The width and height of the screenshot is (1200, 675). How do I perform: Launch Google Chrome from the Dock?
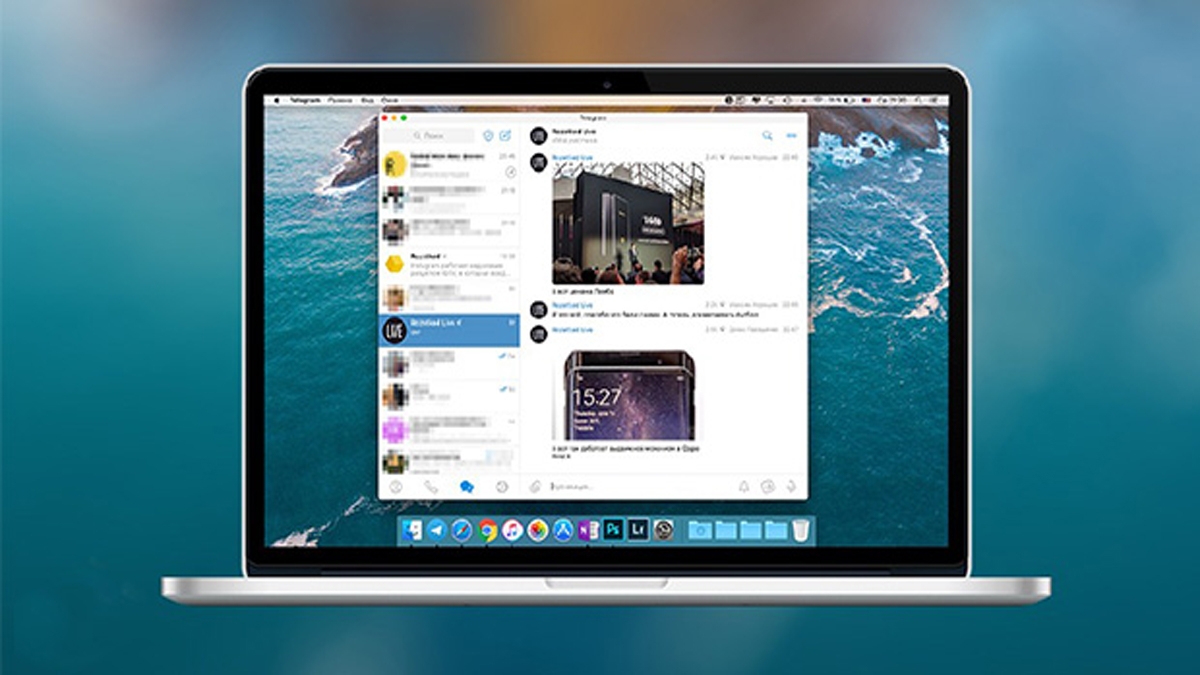(x=488, y=530)
